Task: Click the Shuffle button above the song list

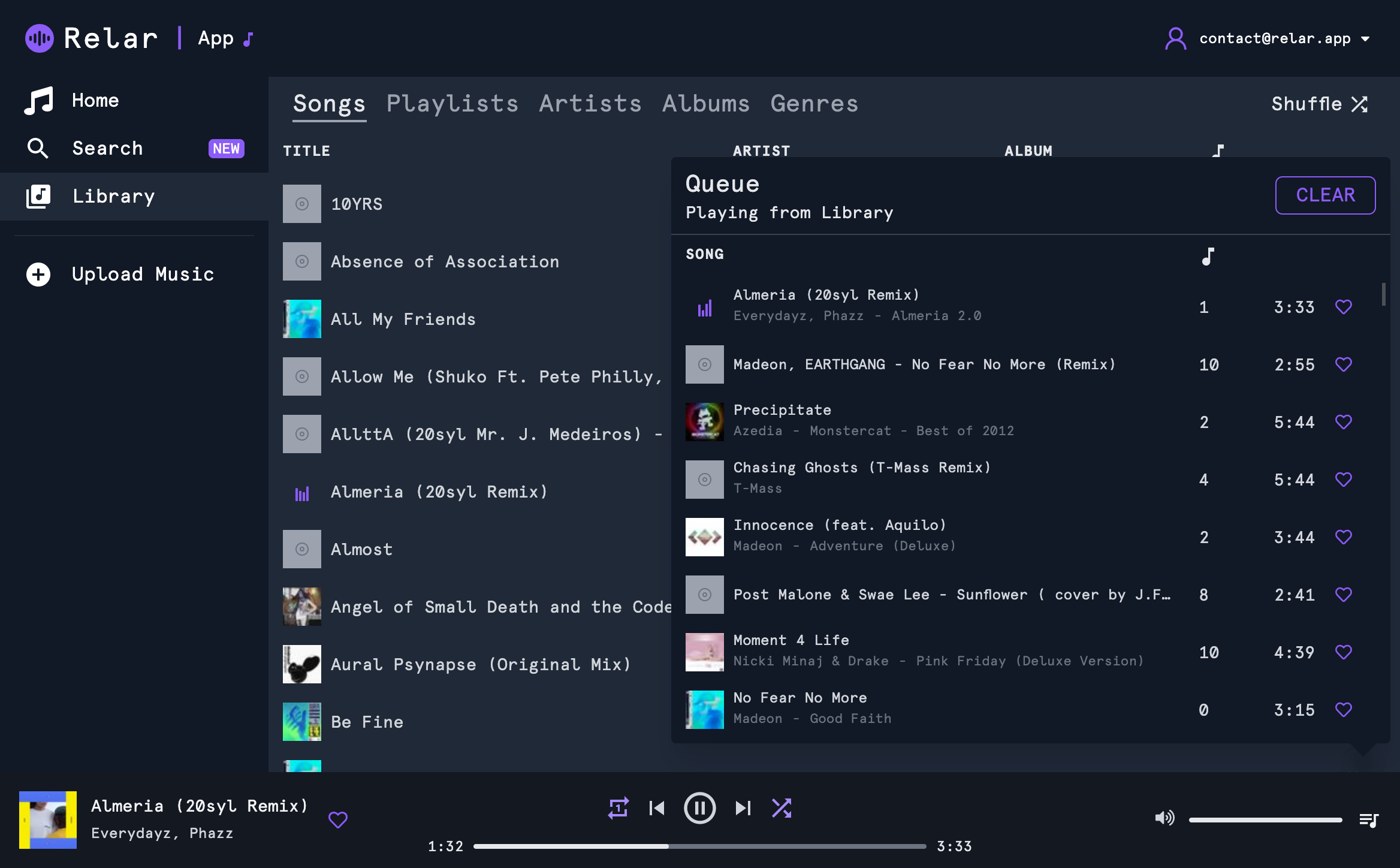Action: coord(1320,104)
